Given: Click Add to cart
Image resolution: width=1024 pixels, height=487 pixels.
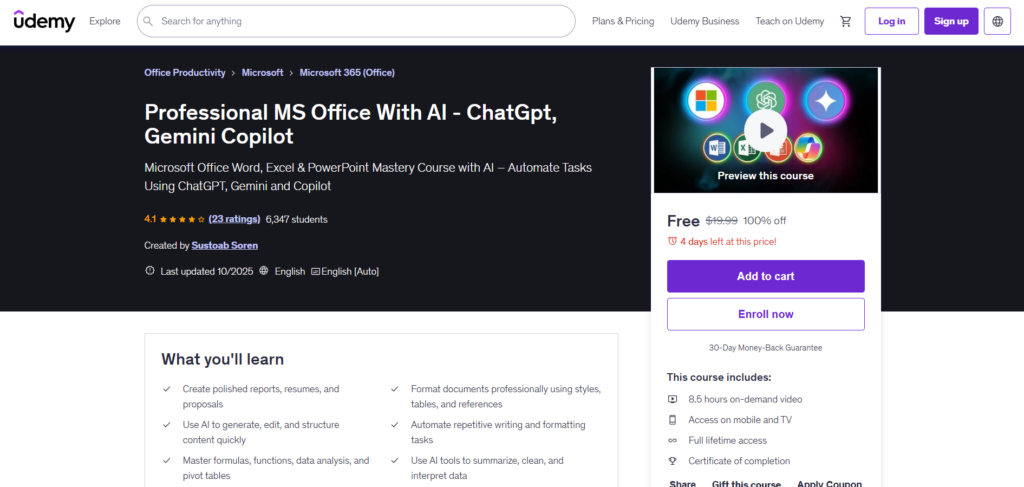Looking at the screenshot, I should tap(765, 276).
